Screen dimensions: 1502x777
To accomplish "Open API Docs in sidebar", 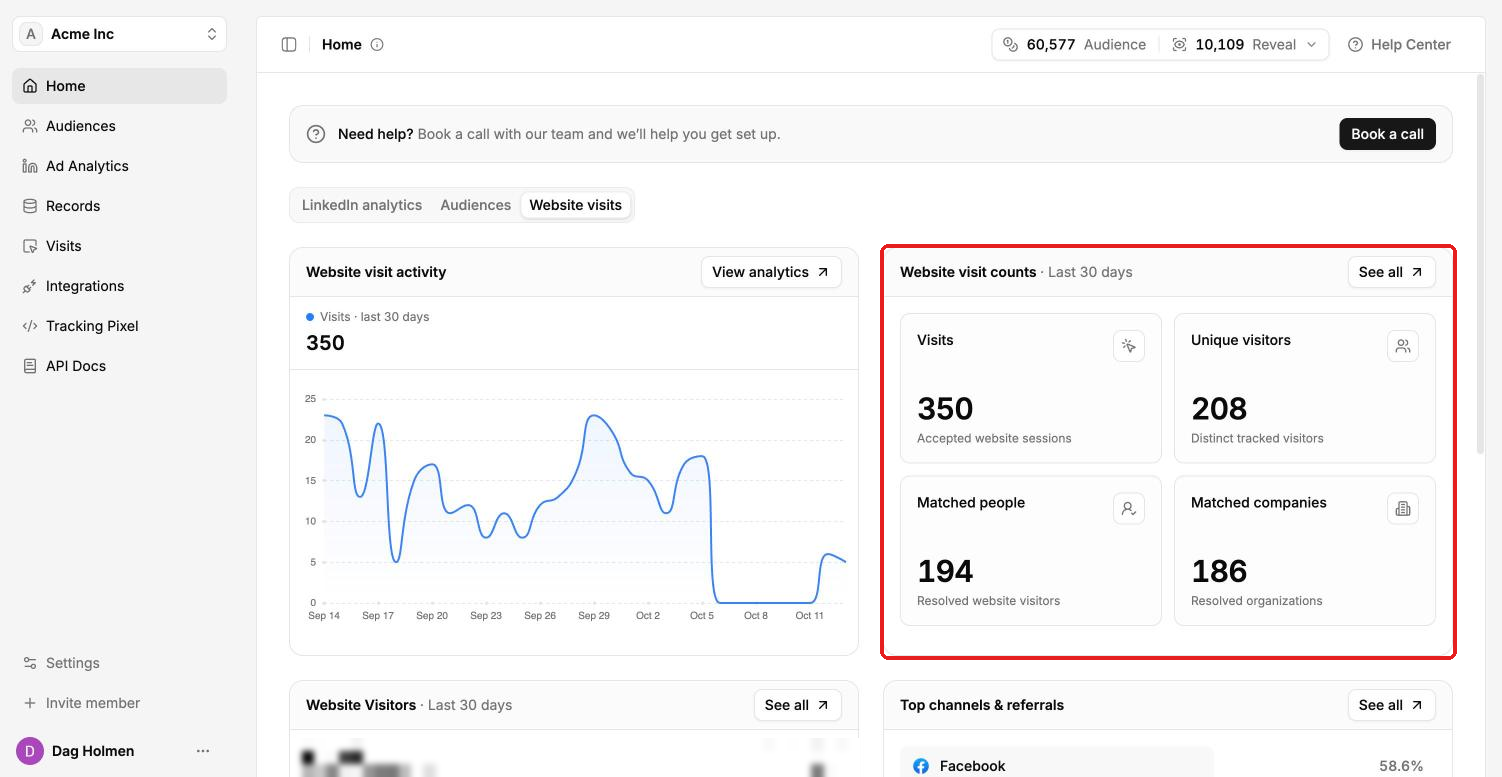I will click(119, 366).
